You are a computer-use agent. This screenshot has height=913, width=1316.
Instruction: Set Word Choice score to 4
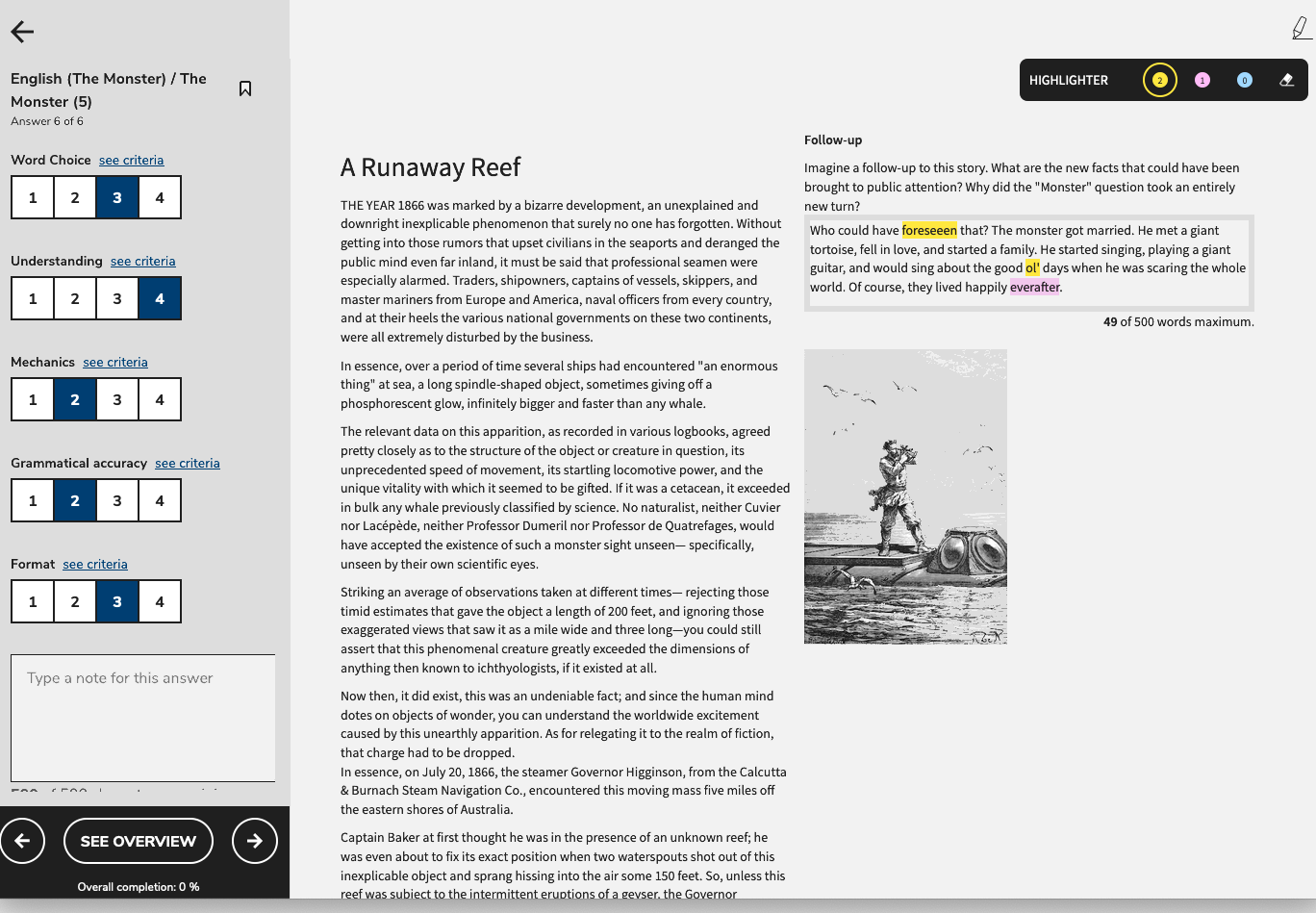click(160, 197)
